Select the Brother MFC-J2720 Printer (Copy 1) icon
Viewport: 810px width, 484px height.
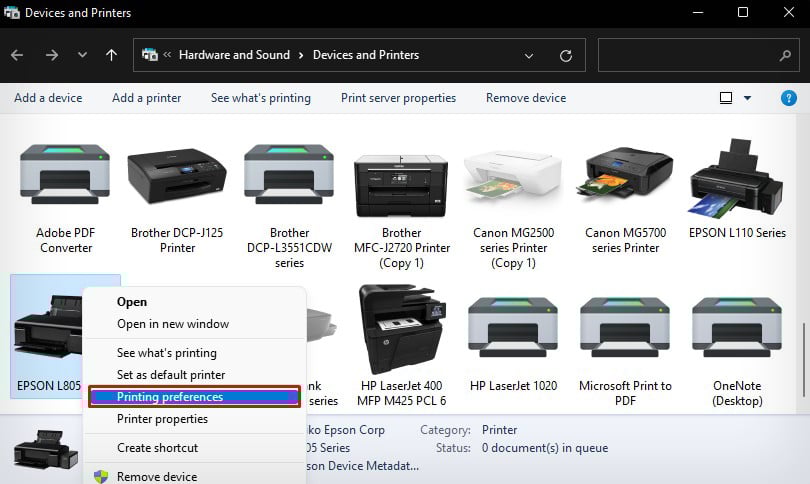(401, 184)
